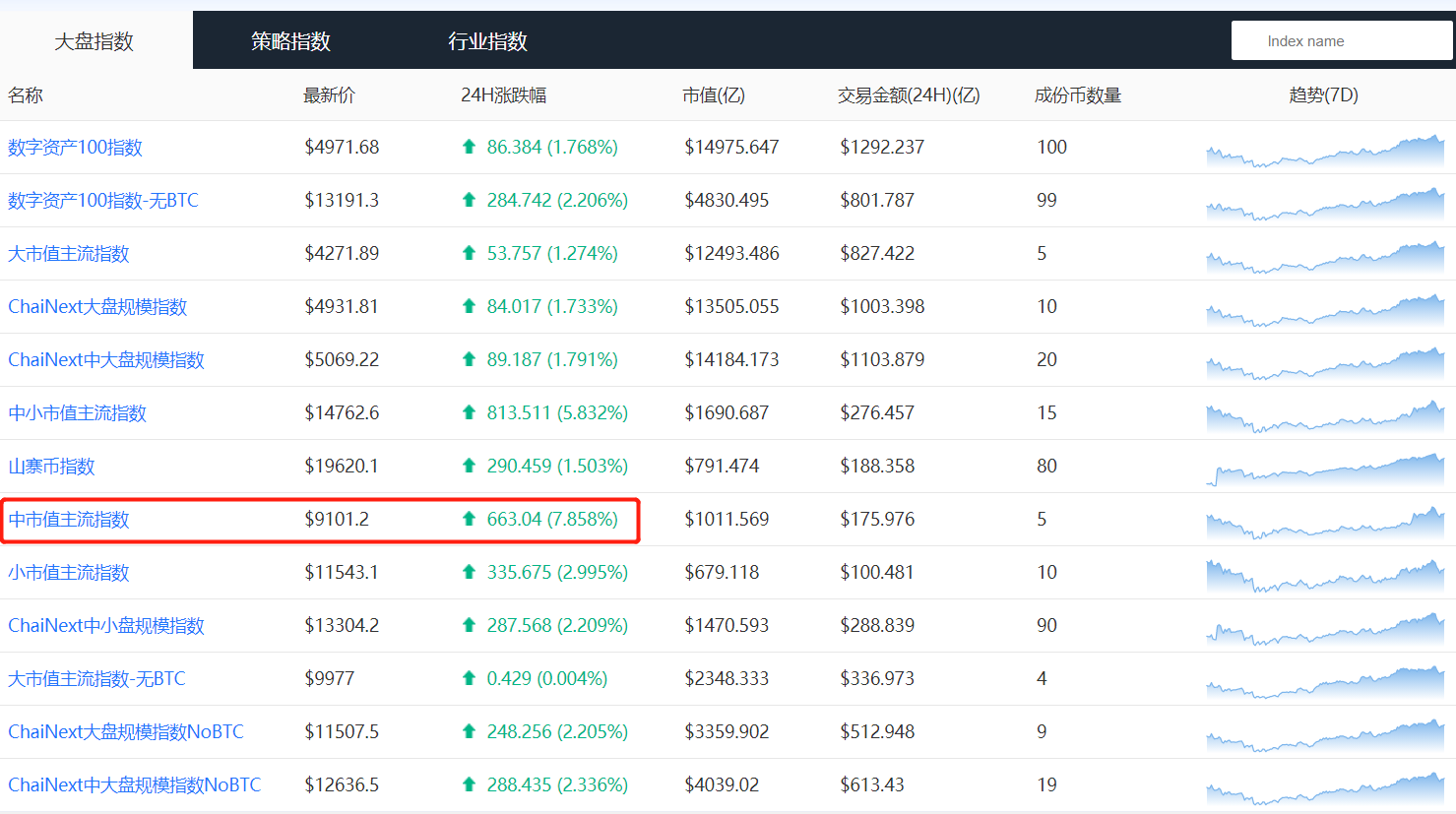View 7D trend chart for ChaiNext大盘规模指数 row
Viewport: 1456px width, 814px height.
[x=1325, y=310]
